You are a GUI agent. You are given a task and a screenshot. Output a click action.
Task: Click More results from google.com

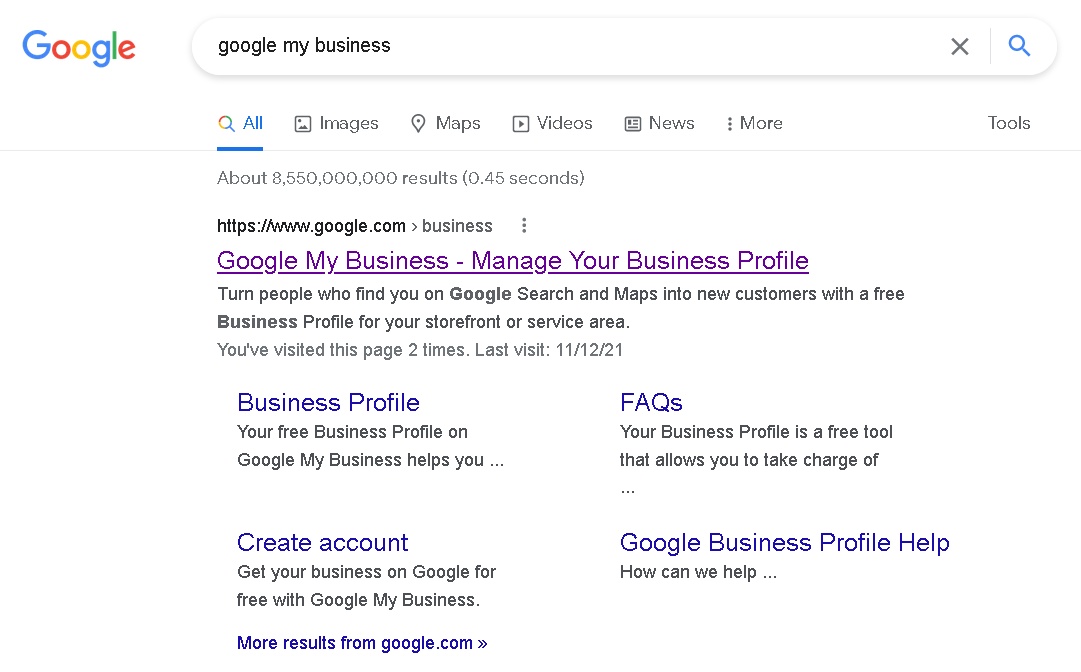pyautogui.click(x=362, y=643)
